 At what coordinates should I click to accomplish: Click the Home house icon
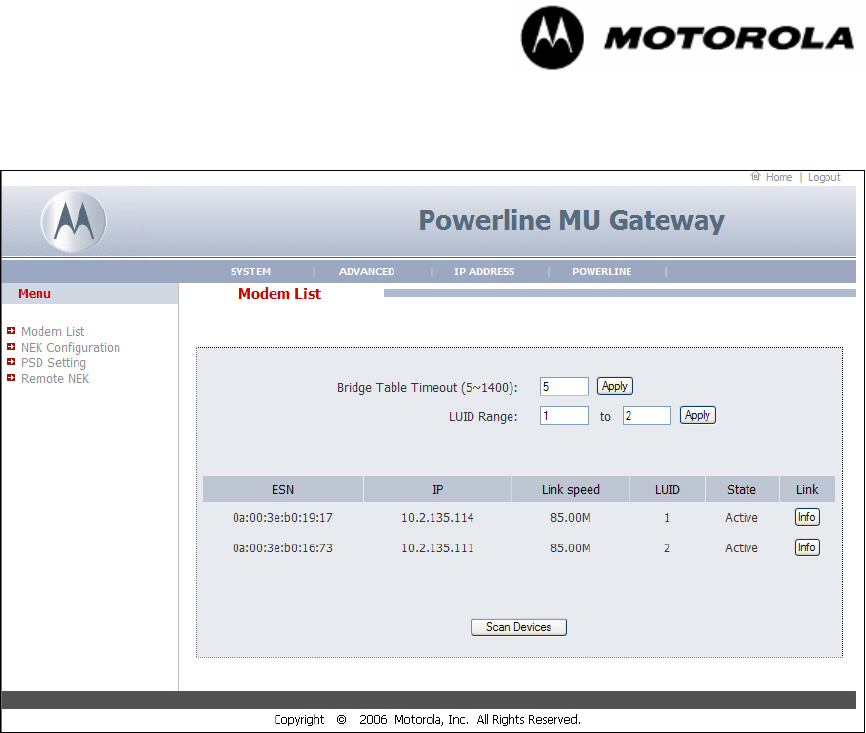point(755,176)
